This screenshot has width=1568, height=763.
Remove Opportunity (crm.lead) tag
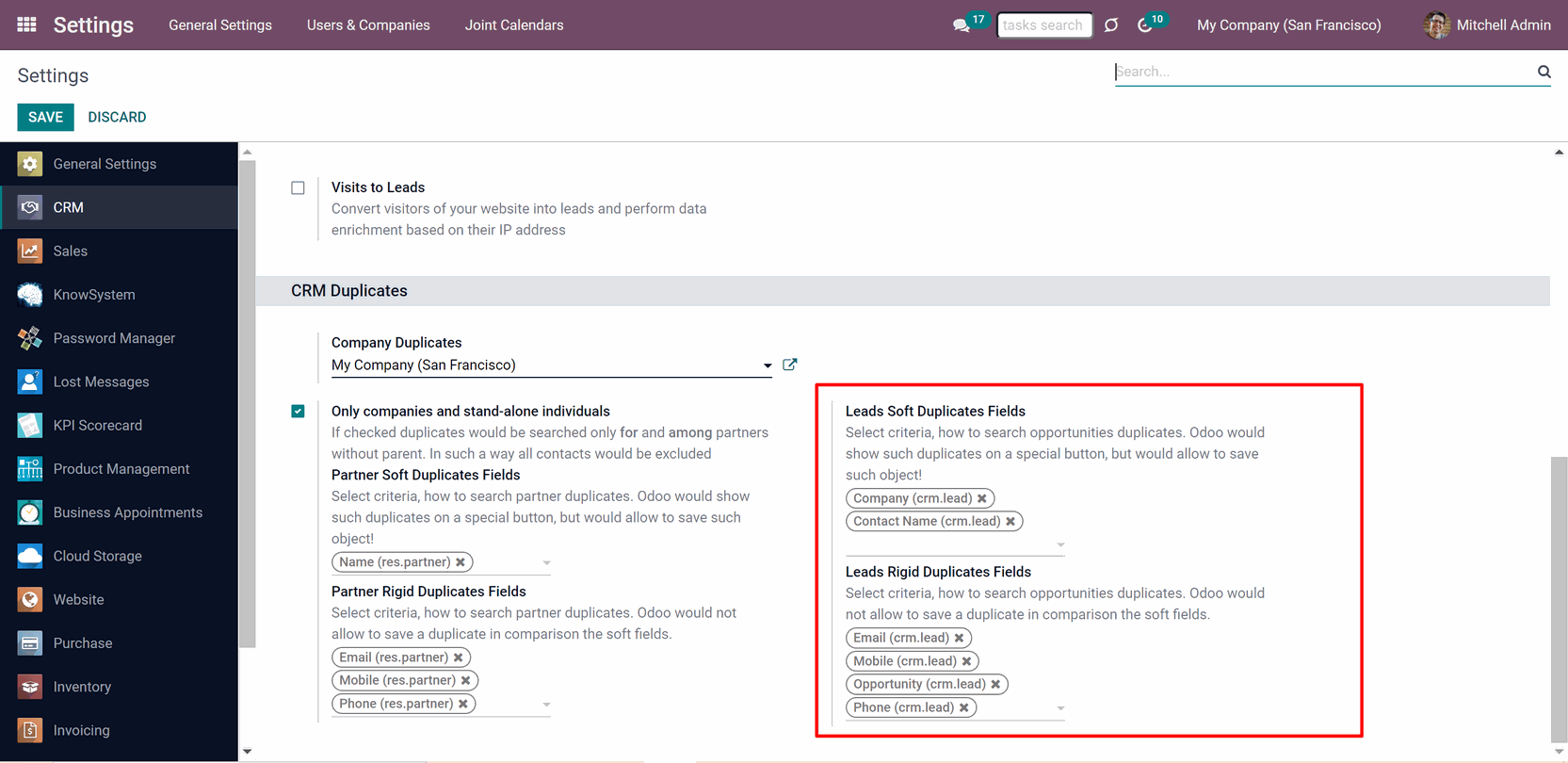995,684
